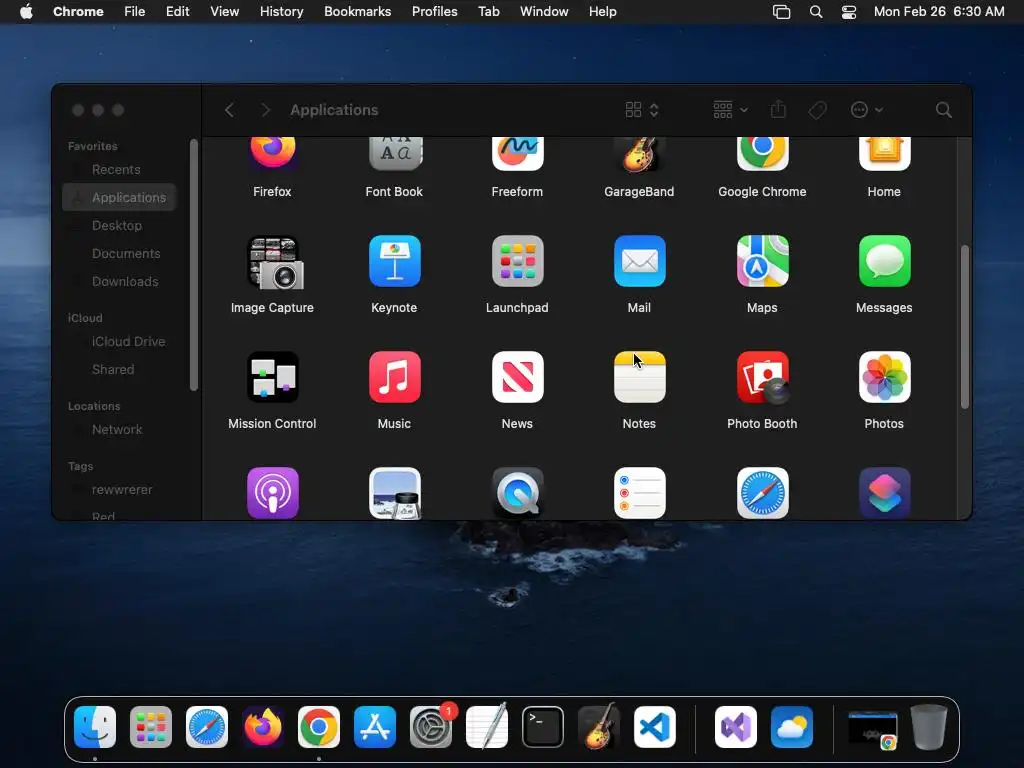Open the group-by options dropdown
Screen dimensions: 1024x768
[x=730, y=110]
